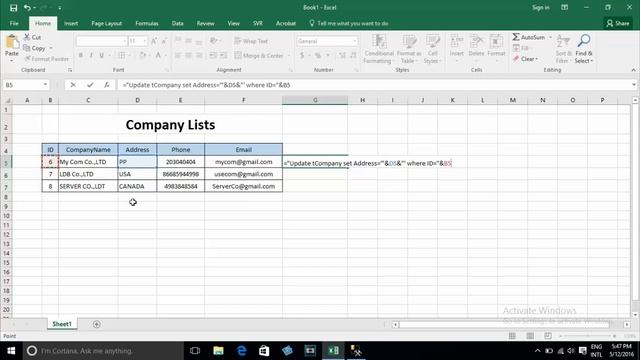Undo the last action in the quick access toolbar

click(x=27, y=8)
